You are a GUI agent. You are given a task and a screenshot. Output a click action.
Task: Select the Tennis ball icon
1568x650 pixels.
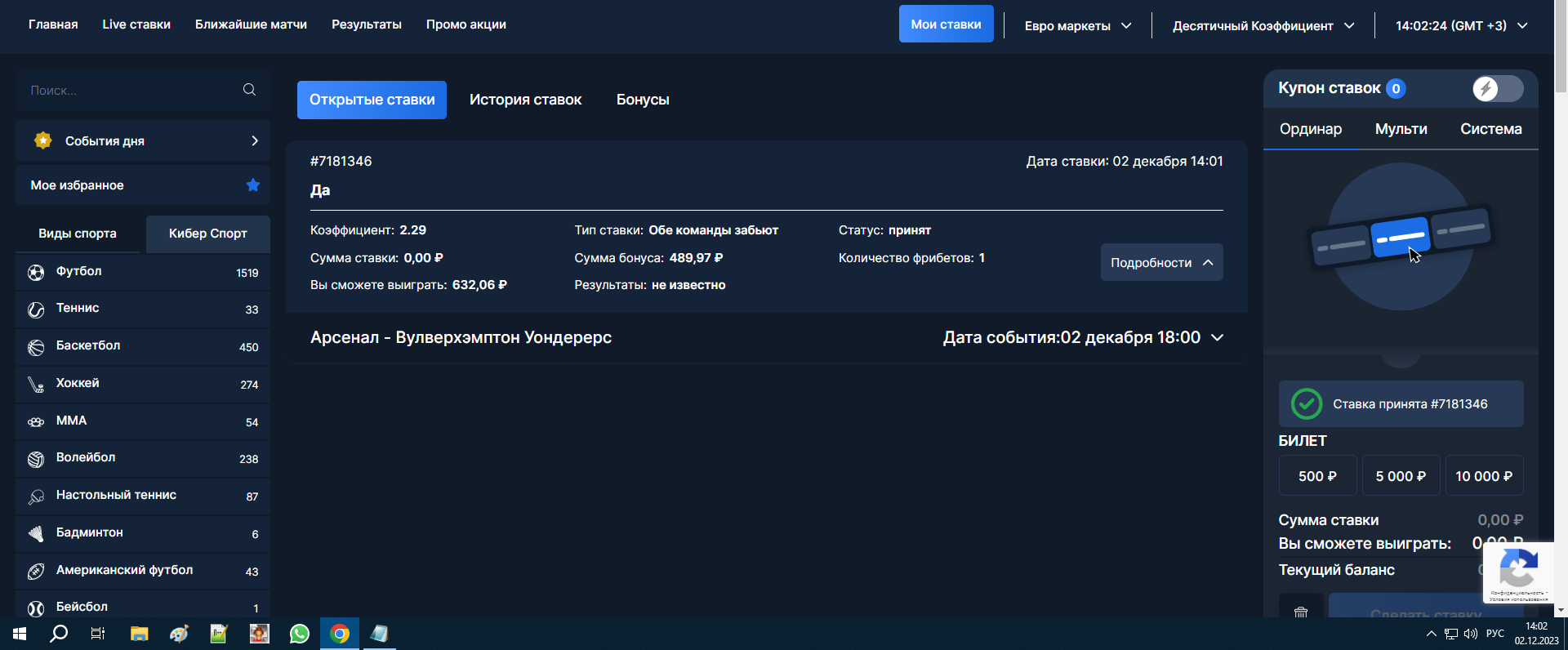tap(36, 309)
